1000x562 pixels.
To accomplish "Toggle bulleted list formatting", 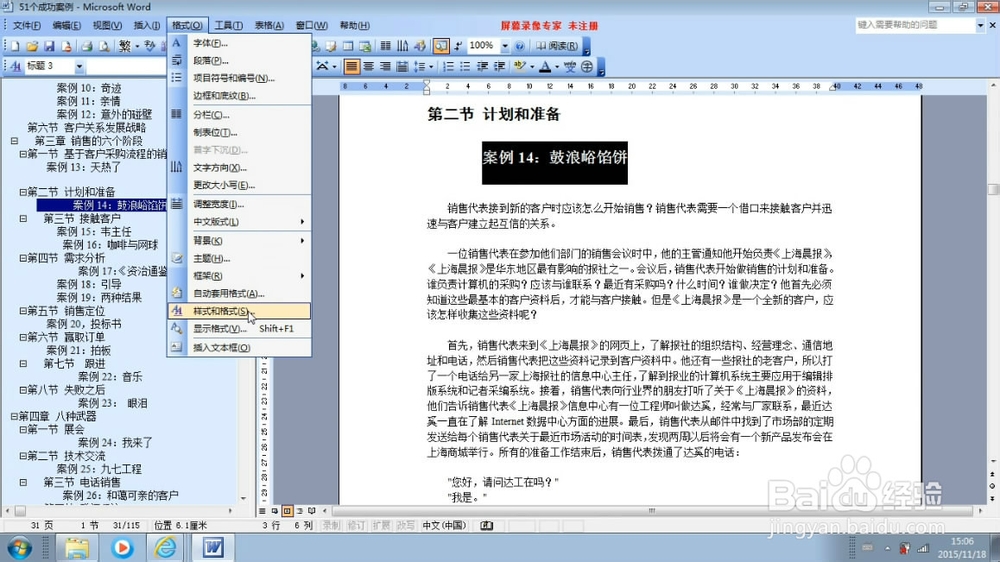I will [x=465, y=66].
